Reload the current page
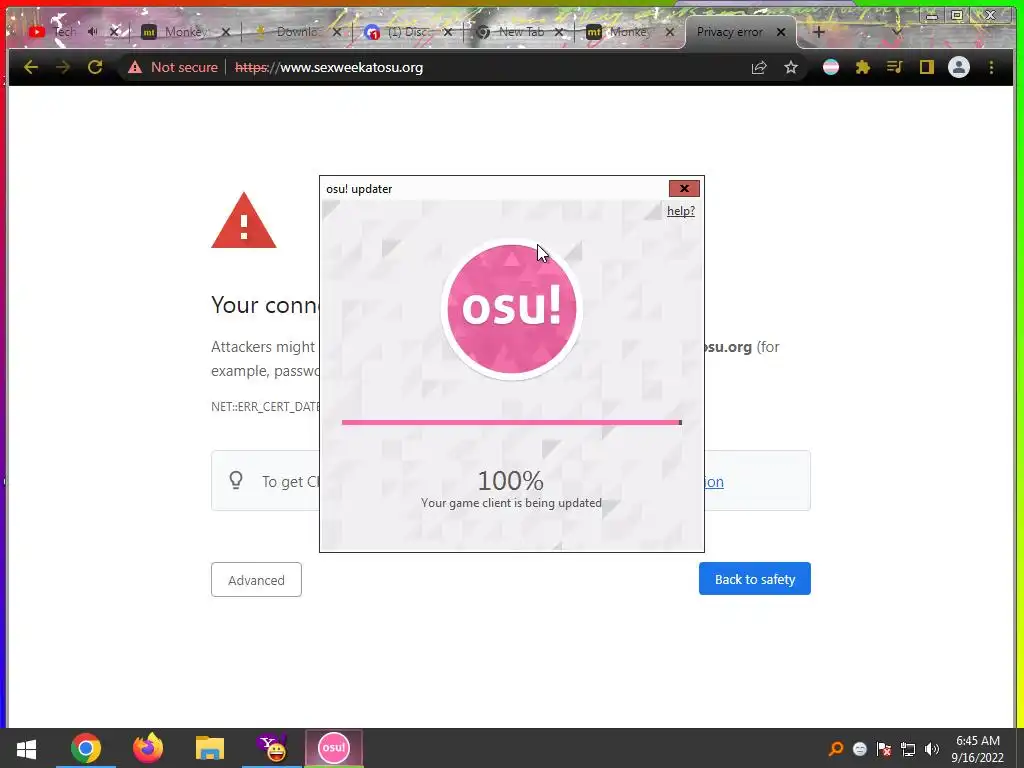The image size is (1024, 768). tap(95, 67)
